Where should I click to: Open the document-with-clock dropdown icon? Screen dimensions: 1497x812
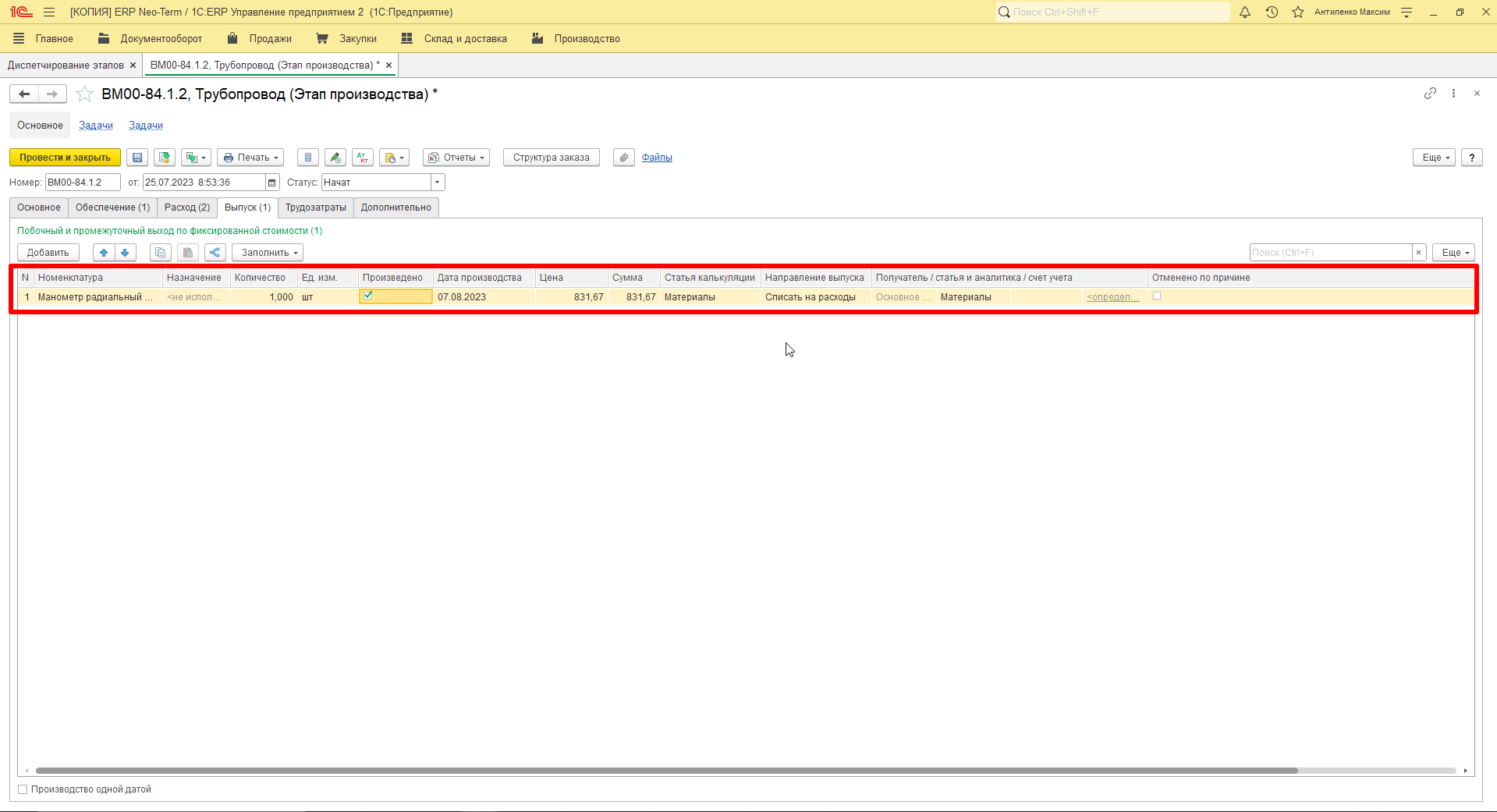(x=395, y=158)
